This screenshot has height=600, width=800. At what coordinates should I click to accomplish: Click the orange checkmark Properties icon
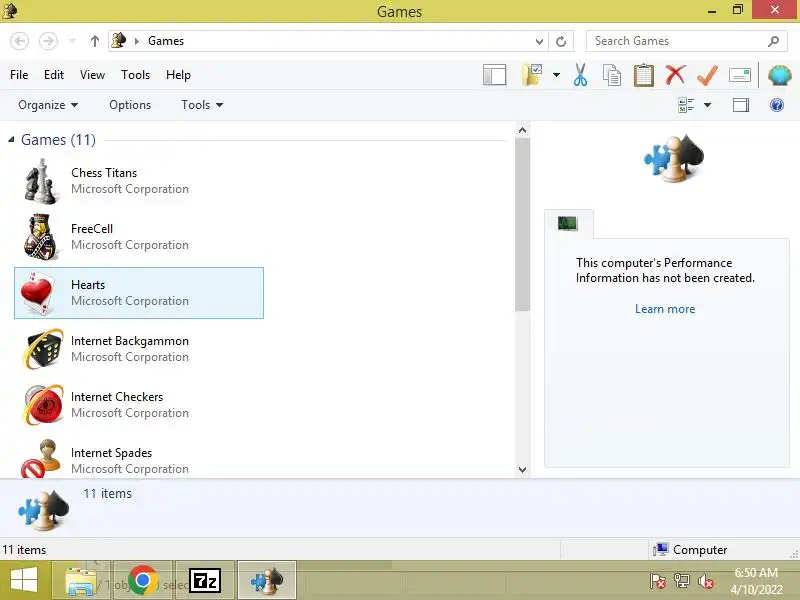pyautogui.click(x=707, y=75)
